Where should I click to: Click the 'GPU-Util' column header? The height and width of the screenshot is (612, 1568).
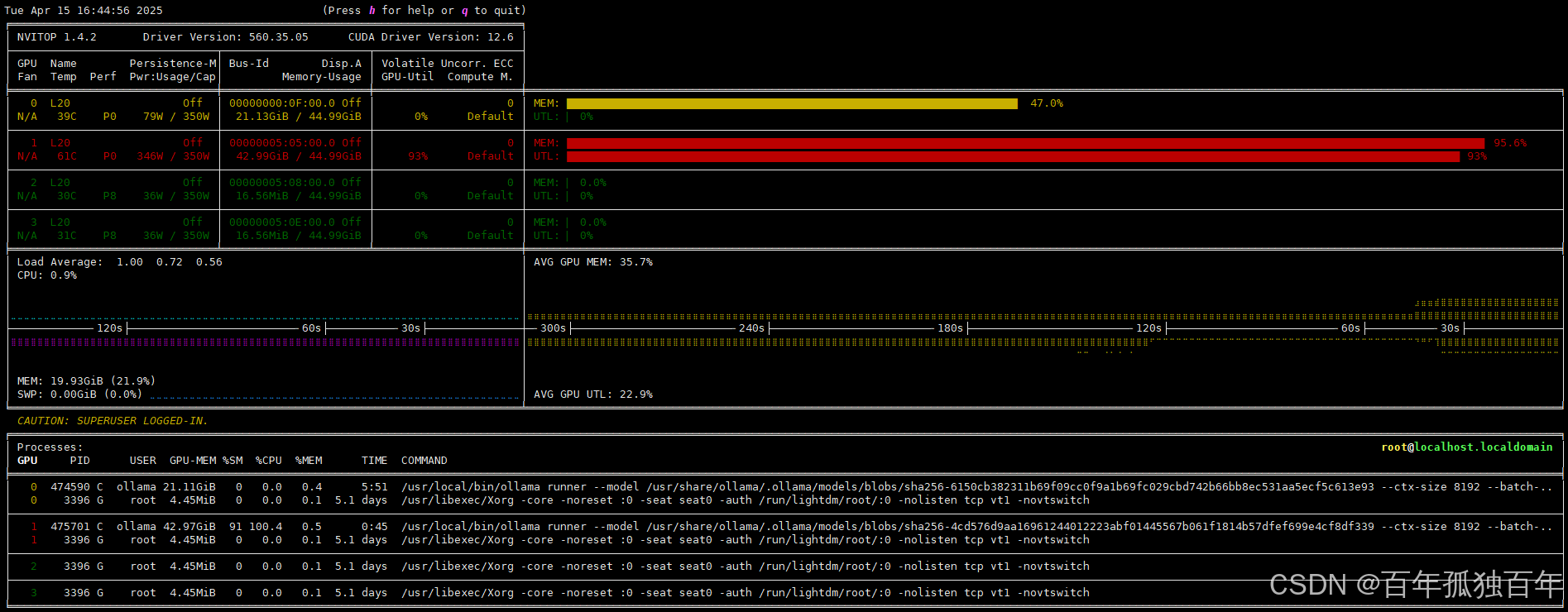408,77
